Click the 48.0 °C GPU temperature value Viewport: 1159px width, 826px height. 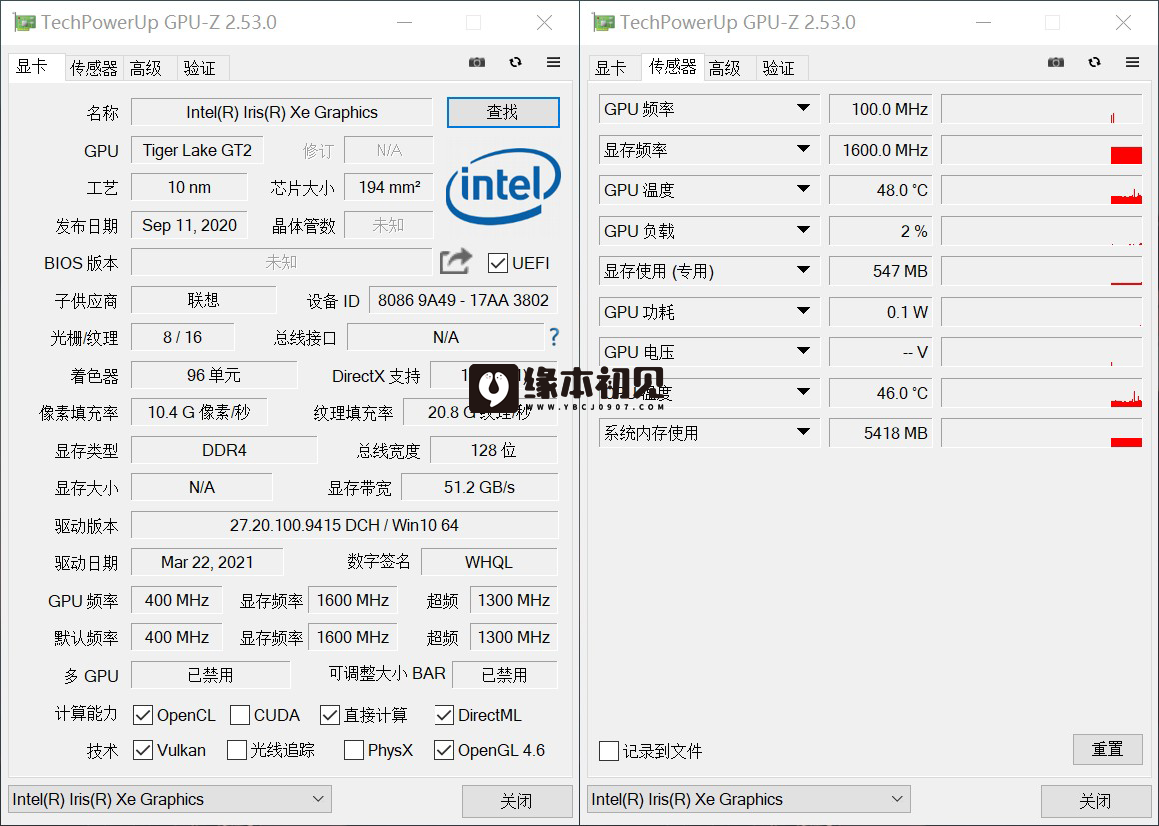(x=880, y=190)
